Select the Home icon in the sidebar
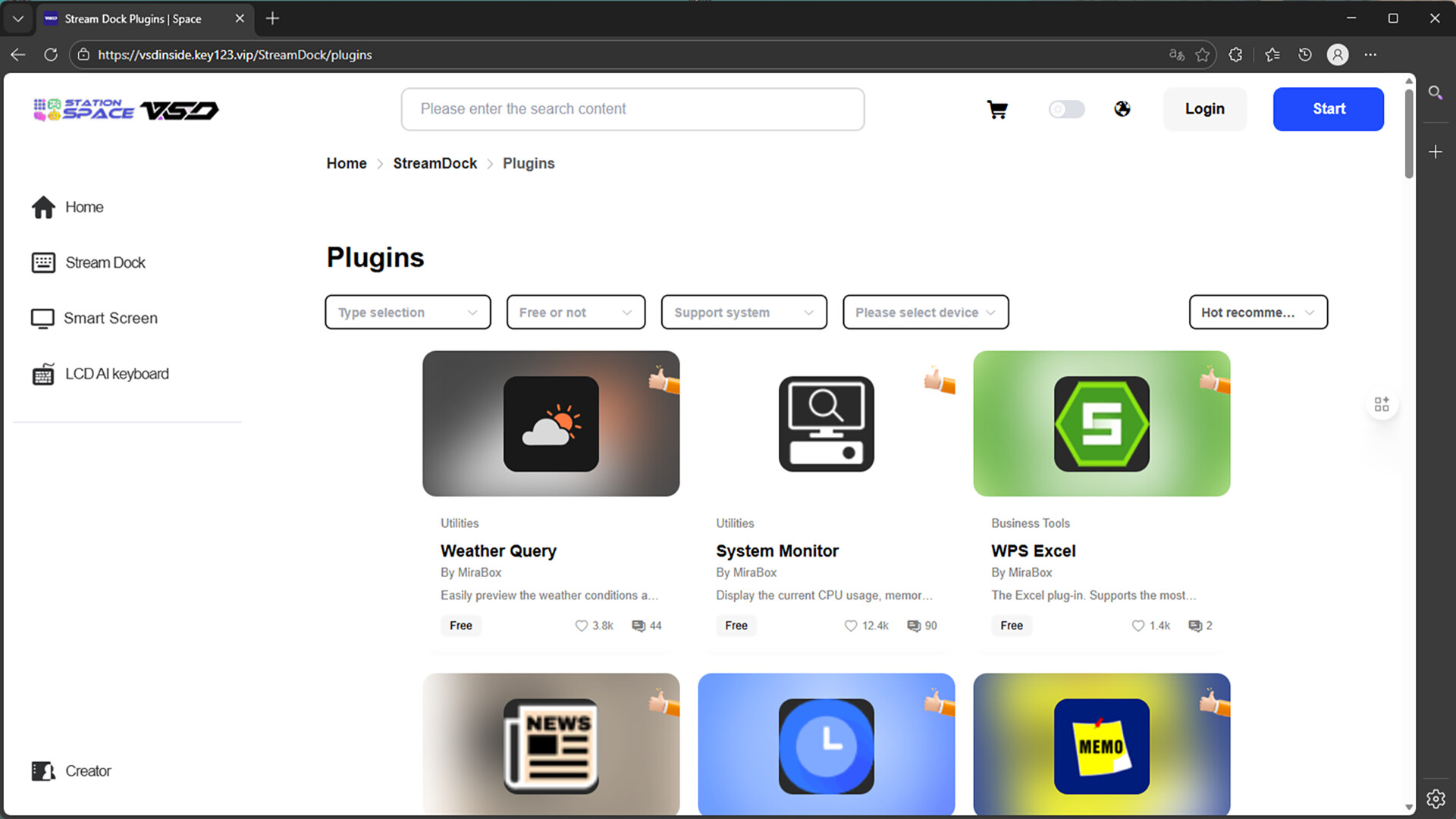The height and width of the screenshot is (819, 1456). tap(43, 206)
